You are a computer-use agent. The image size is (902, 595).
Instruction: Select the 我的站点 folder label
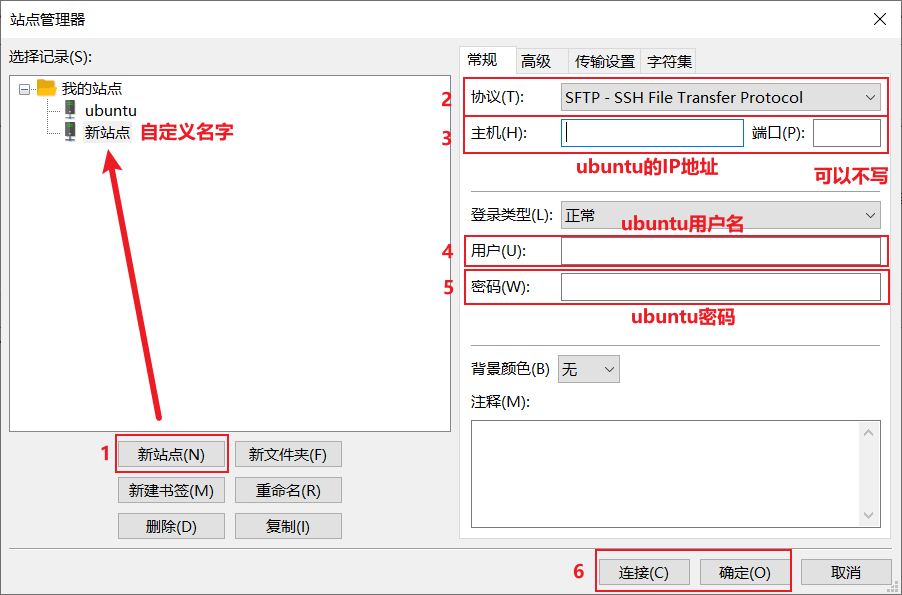coord(92,89)
